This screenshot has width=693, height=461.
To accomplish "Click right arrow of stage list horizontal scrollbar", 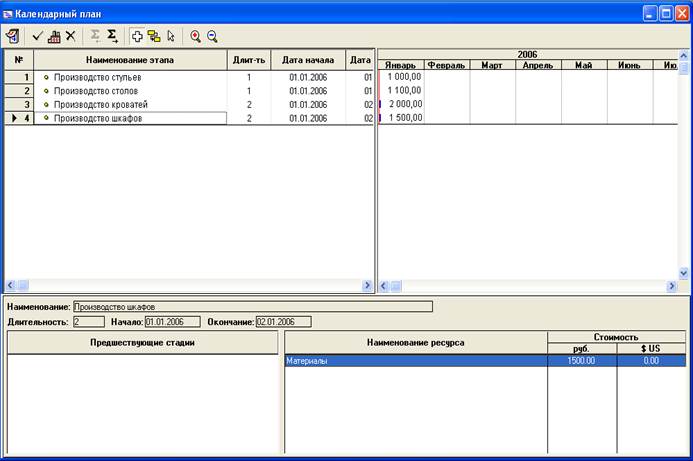I will (367, 286).
